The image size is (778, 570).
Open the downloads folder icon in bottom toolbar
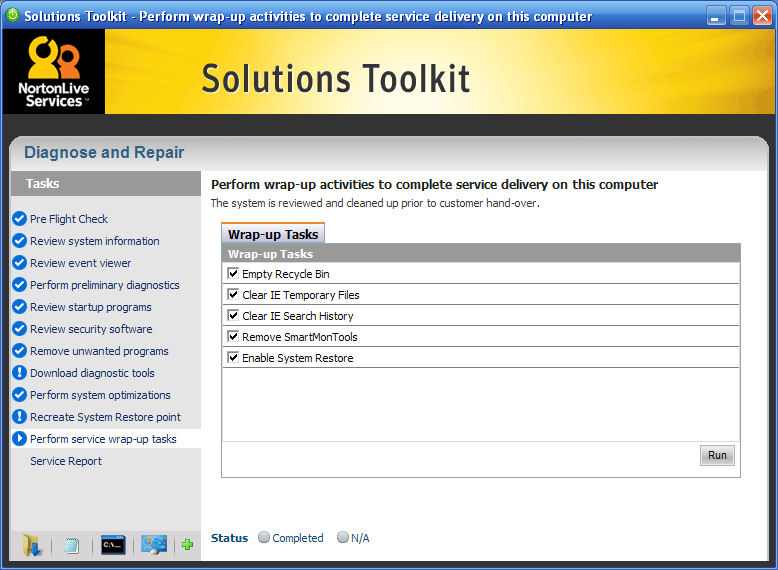pos(32,545)
